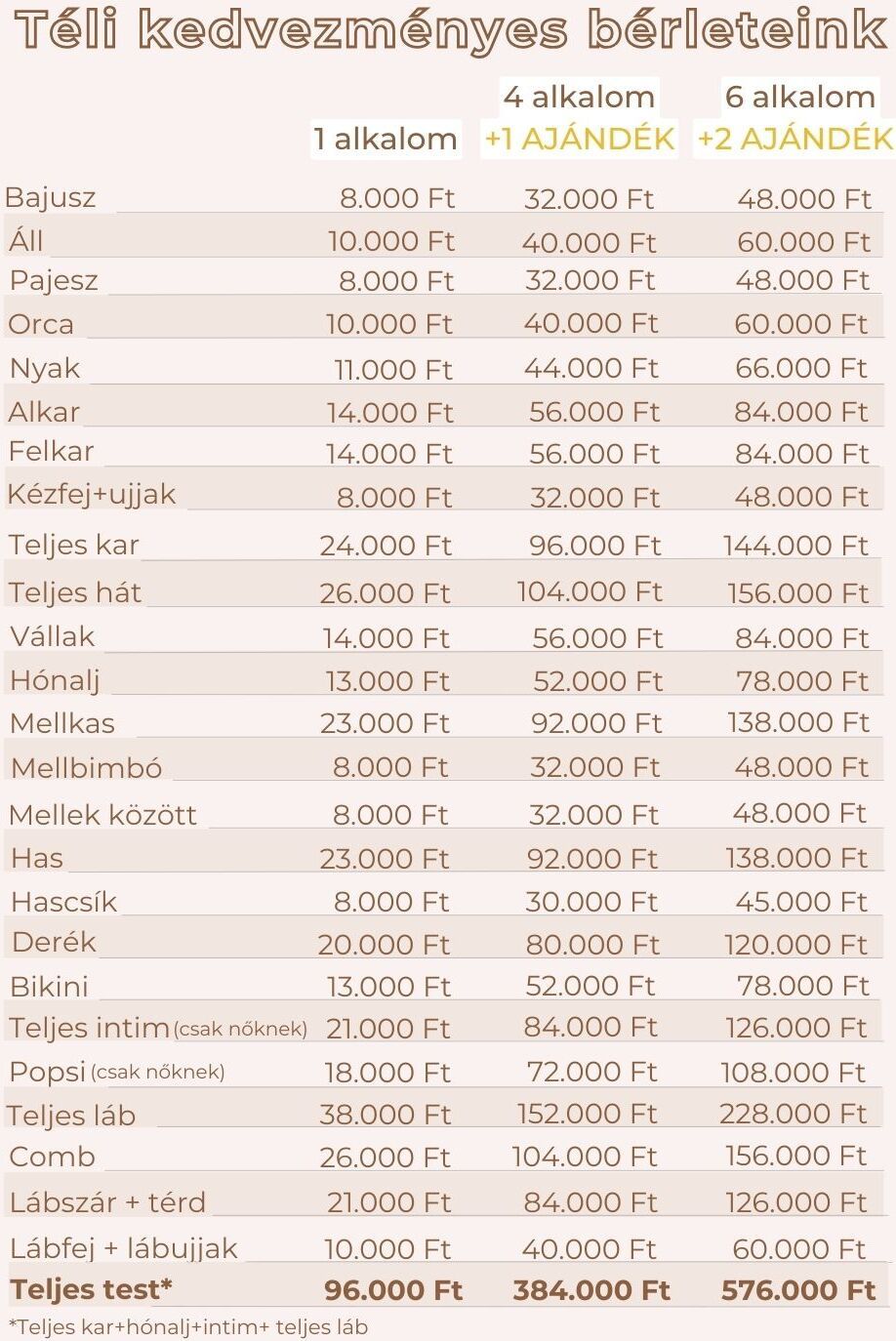
Task: Select the 'Mellek között' row label
Action: point(103,814)
